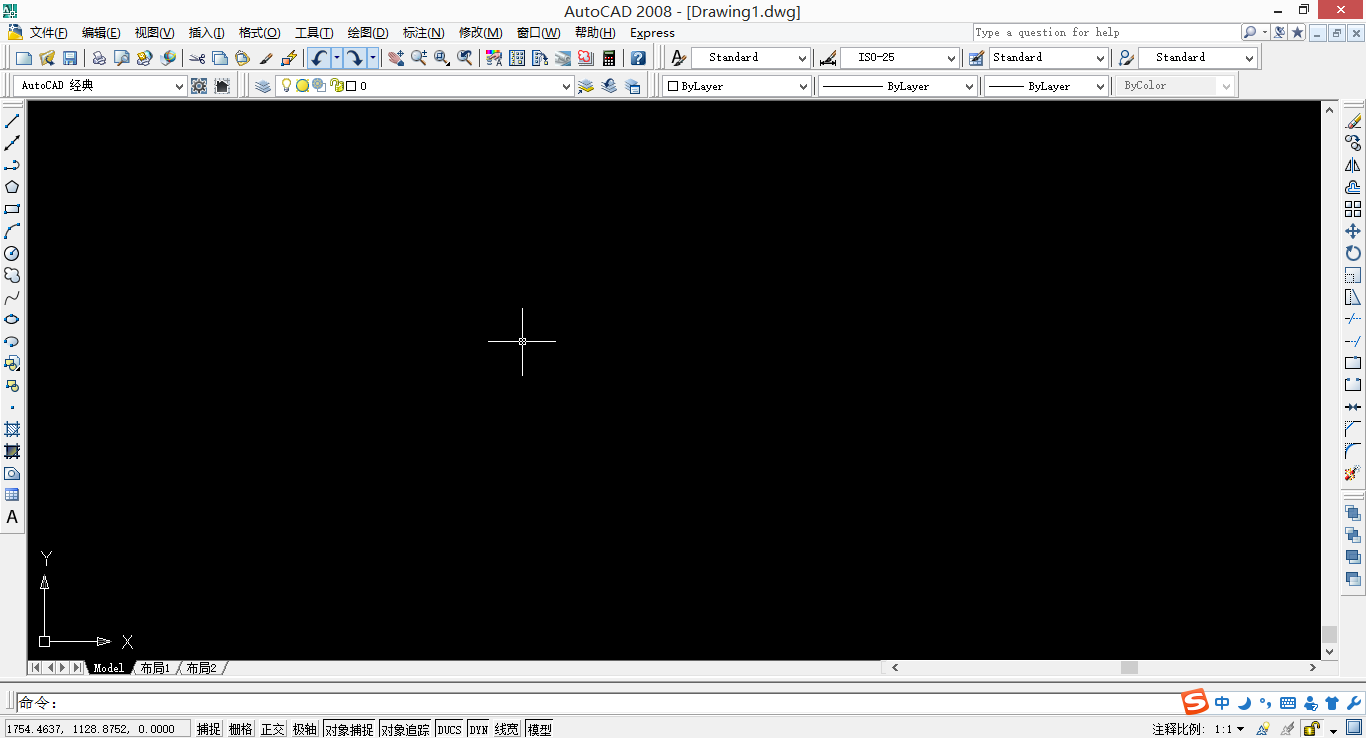Click the horizontal scrollbar thumb
Viewport: 1366px width, 738px height.
tap(1129, 668)
